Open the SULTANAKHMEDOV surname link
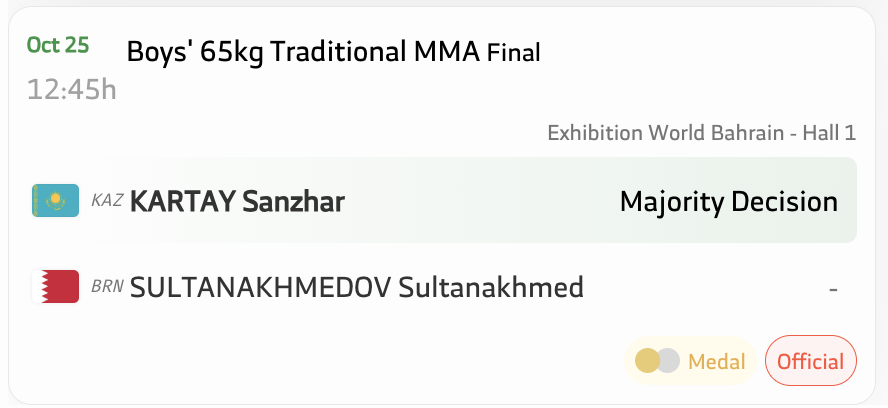 point(261,289)
